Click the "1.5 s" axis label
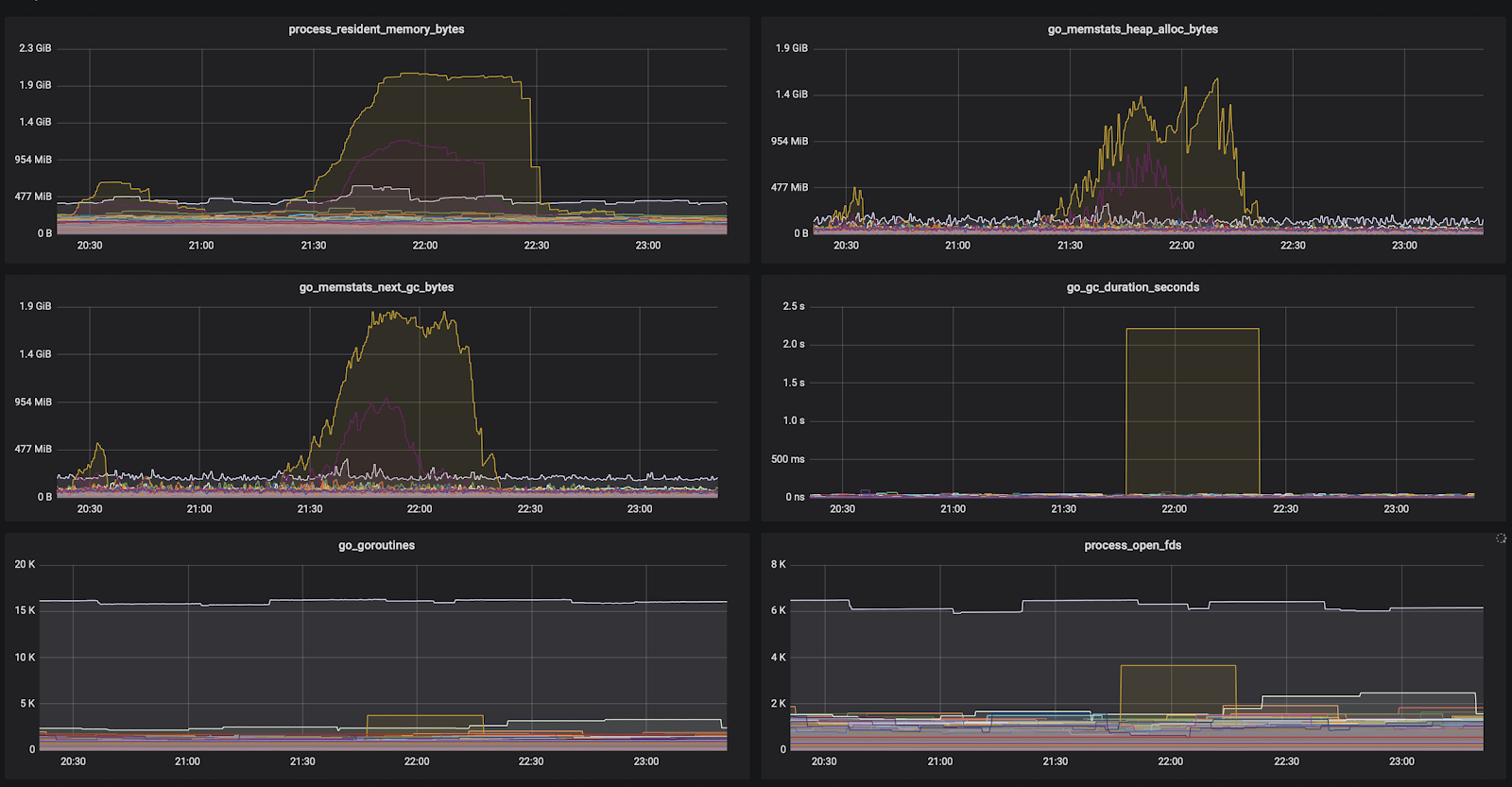The width and height of the screenshot is (1512, 787). tap(794, 383)
